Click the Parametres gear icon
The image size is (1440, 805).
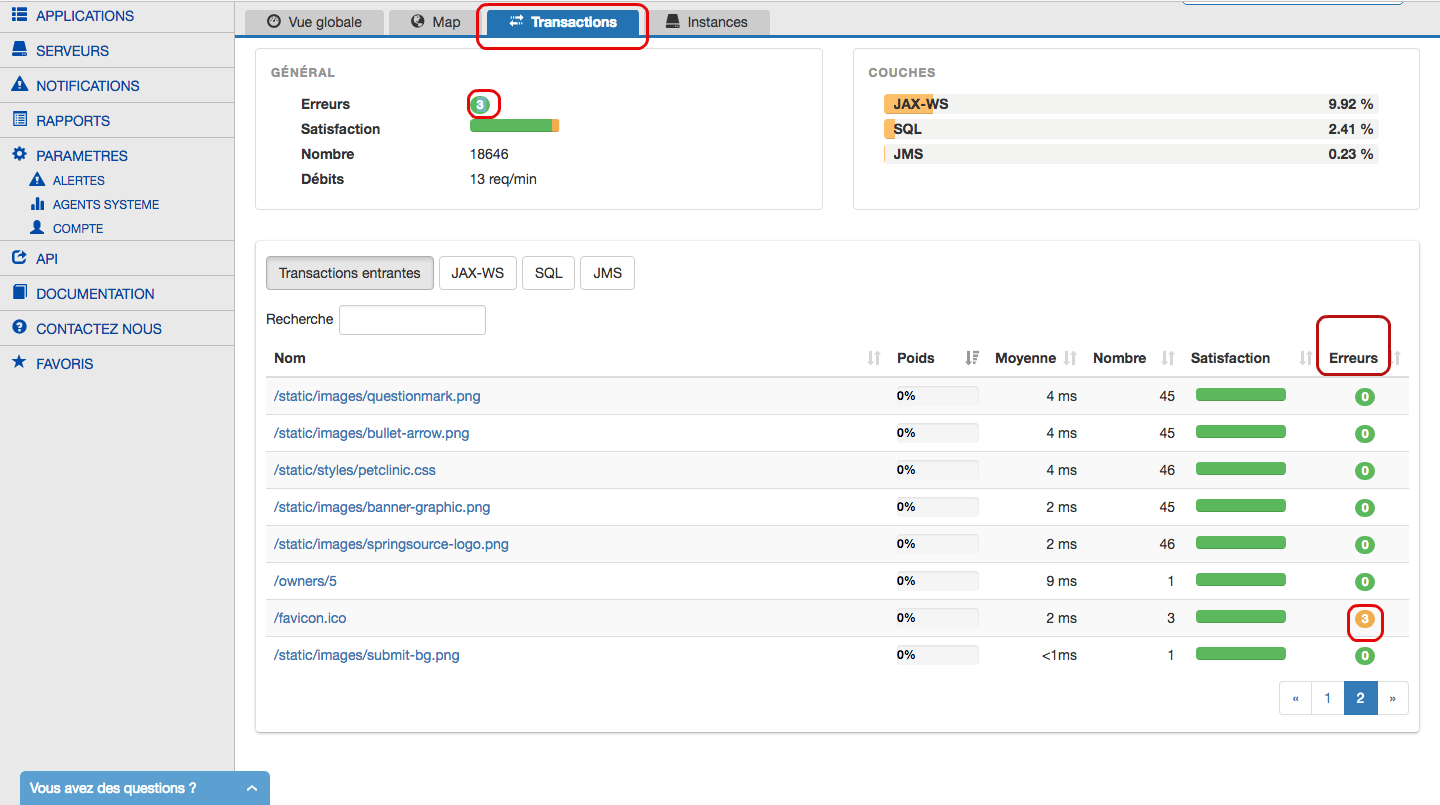point(19,155)
